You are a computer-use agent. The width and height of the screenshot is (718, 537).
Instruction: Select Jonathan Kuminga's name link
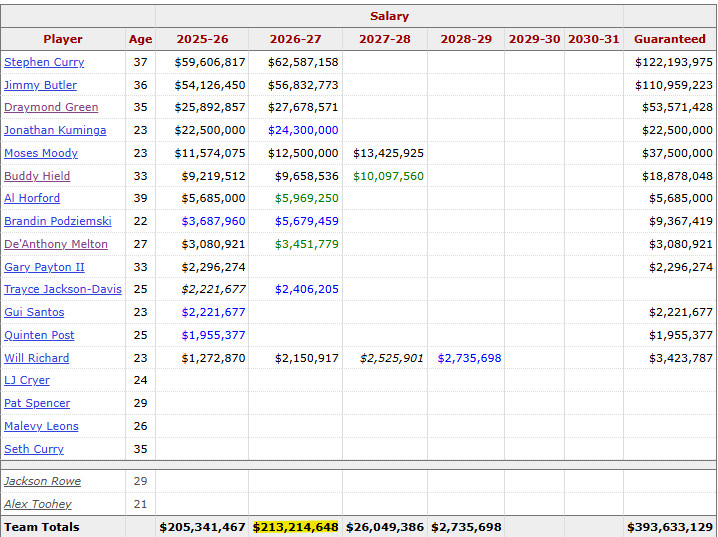point(55,130)
